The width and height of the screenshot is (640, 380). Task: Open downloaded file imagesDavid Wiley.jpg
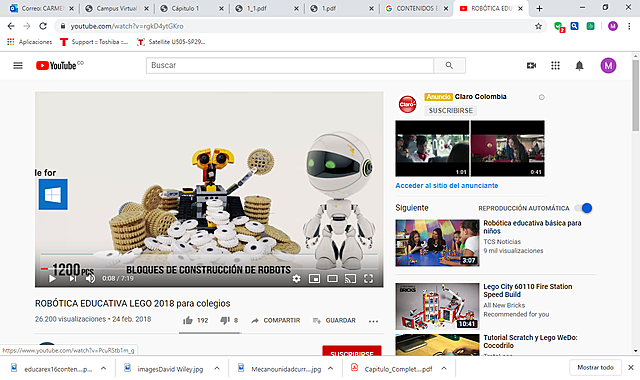click(x=164, y=369)
